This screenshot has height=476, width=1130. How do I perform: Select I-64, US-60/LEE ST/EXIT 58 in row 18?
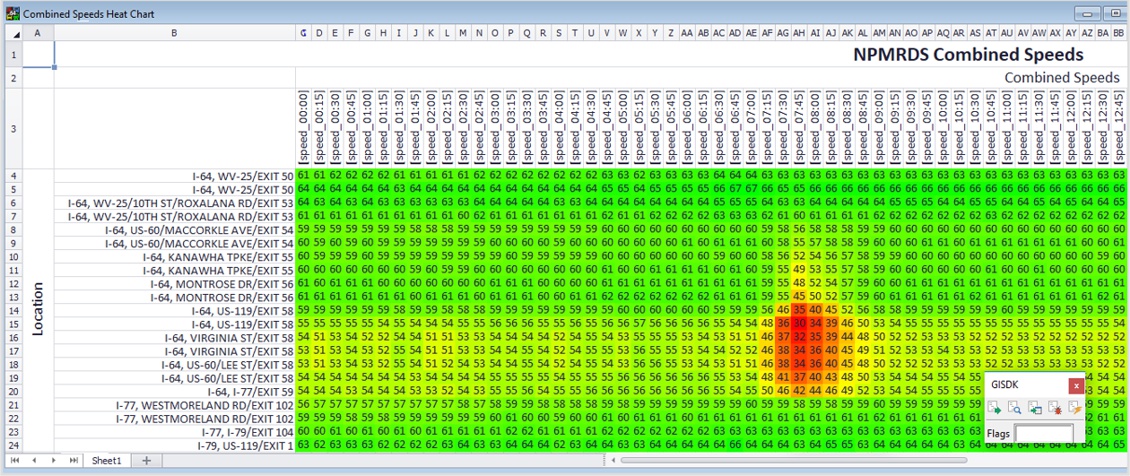174,364
